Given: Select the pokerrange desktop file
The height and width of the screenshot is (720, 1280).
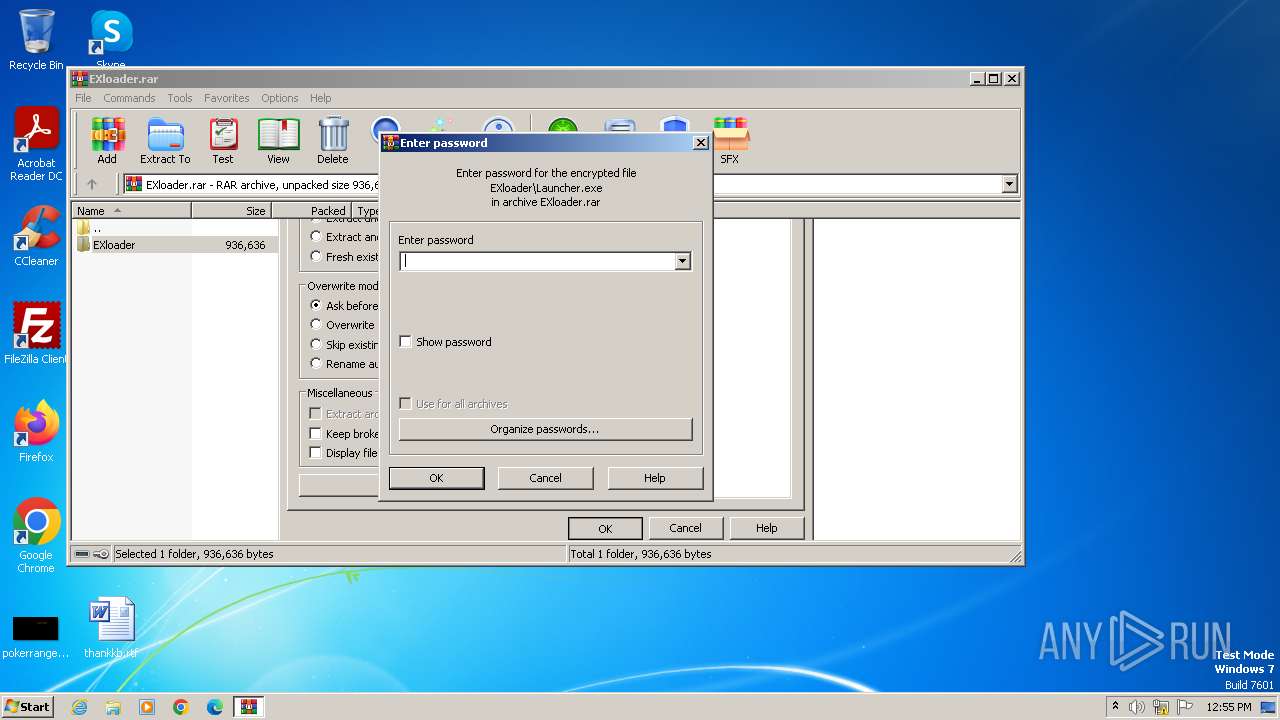Looking at the screenshot, I should point(36,636).
